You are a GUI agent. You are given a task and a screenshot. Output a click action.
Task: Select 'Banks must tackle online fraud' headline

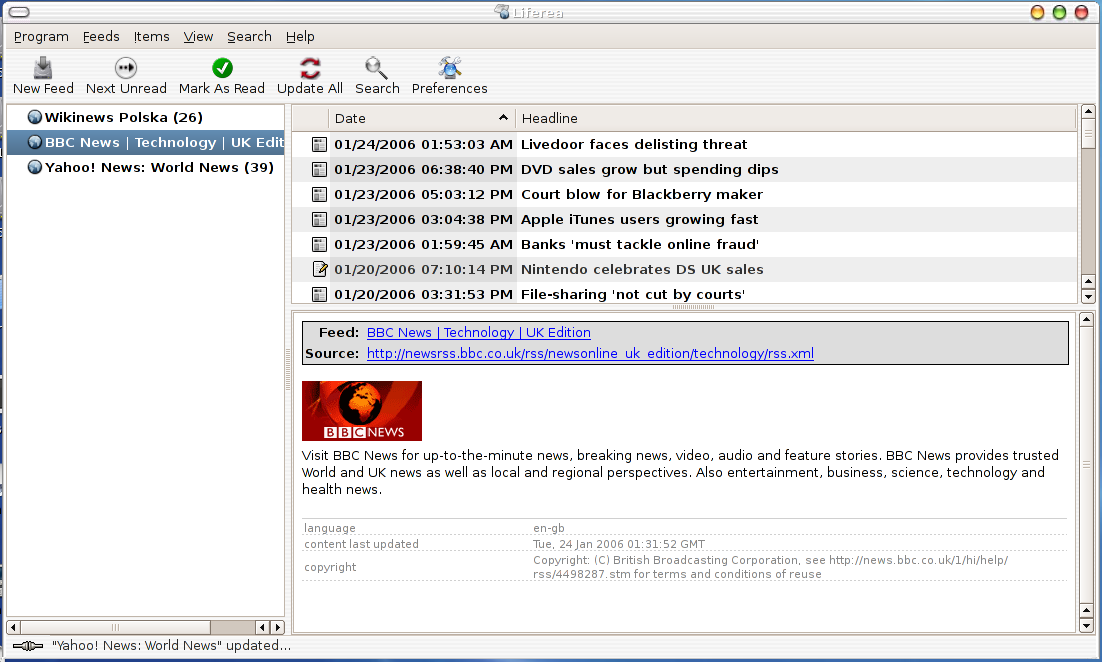click(x=640, y=245)
